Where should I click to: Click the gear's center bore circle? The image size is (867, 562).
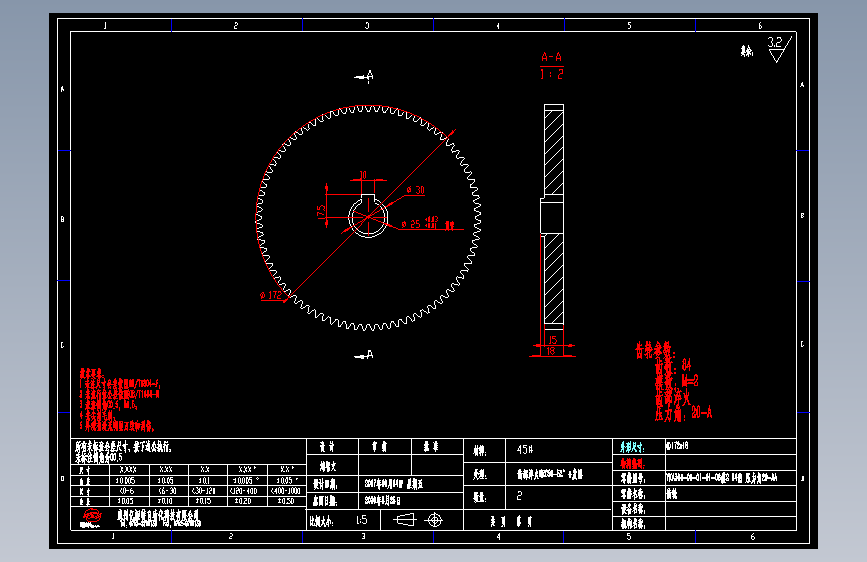coord(368,217)
